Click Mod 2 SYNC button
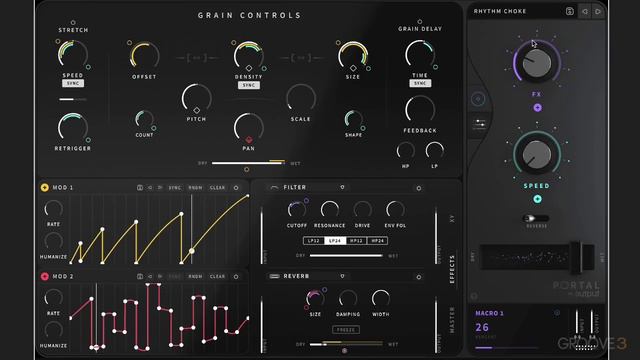The image size is (640, 360). pyautogui.click(x=175, y=276)
